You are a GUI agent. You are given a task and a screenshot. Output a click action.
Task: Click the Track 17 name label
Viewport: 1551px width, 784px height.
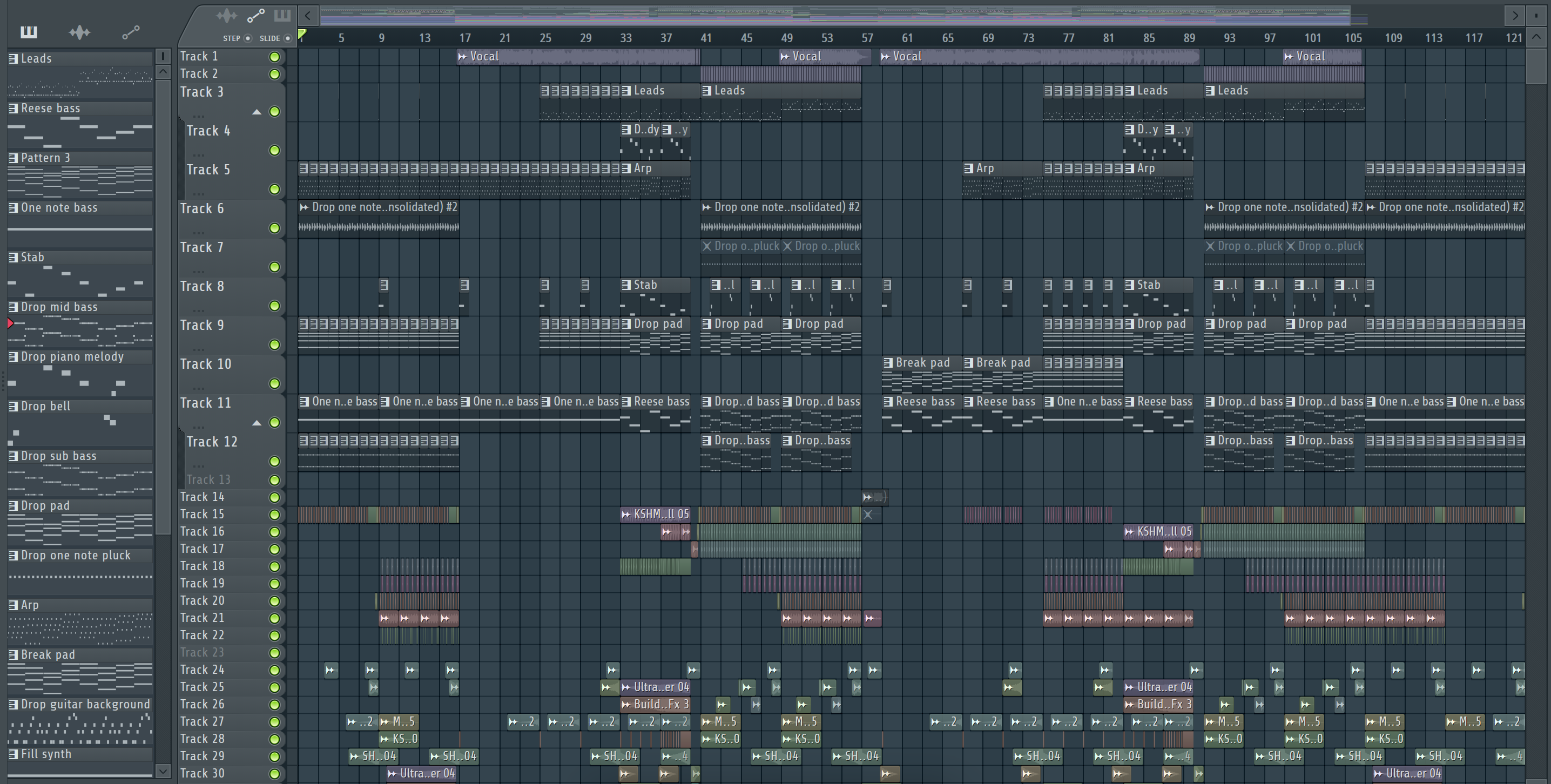[x=203, y=549]
